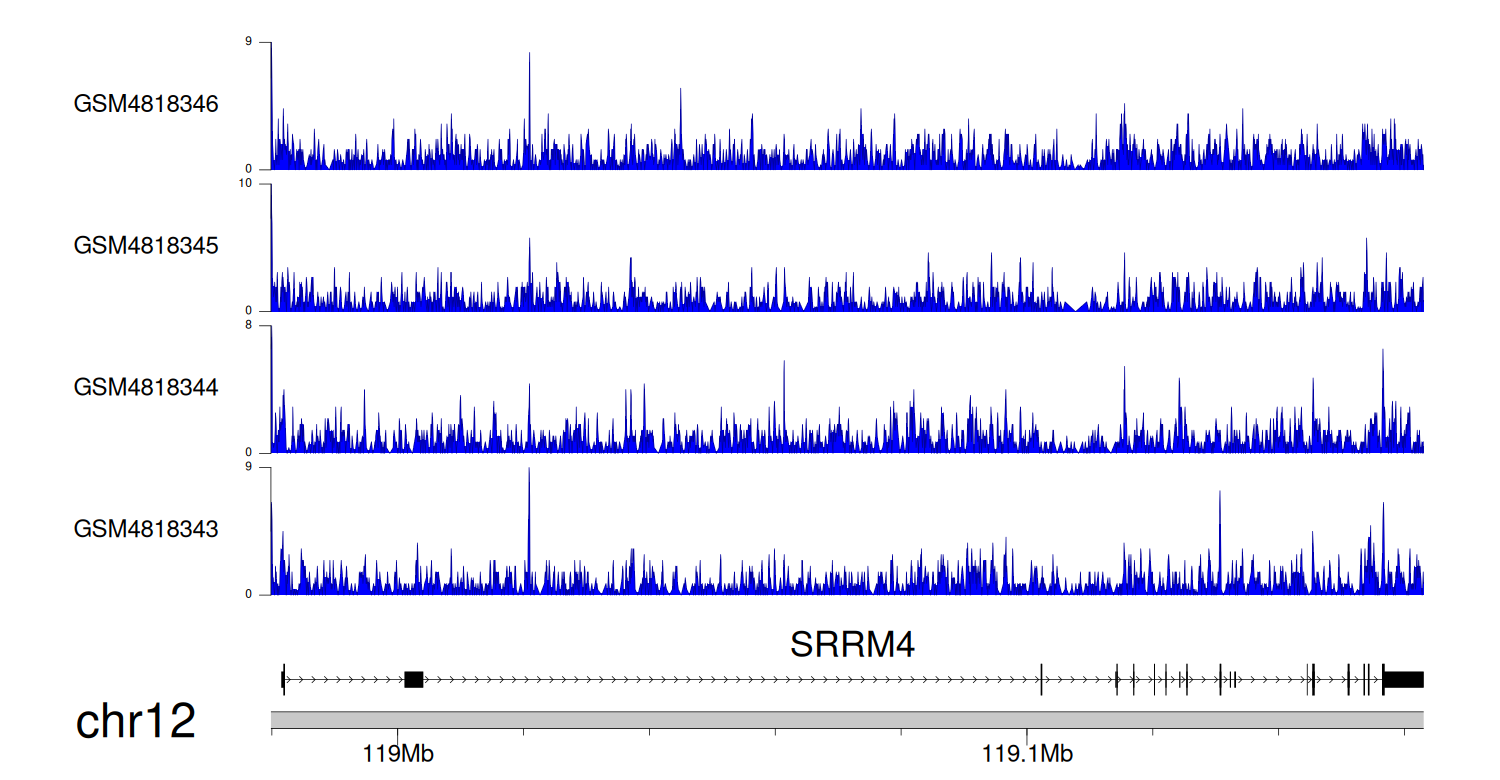
Task: Click the first SRRM4 exon at the gene start
Action: [283, 680]
